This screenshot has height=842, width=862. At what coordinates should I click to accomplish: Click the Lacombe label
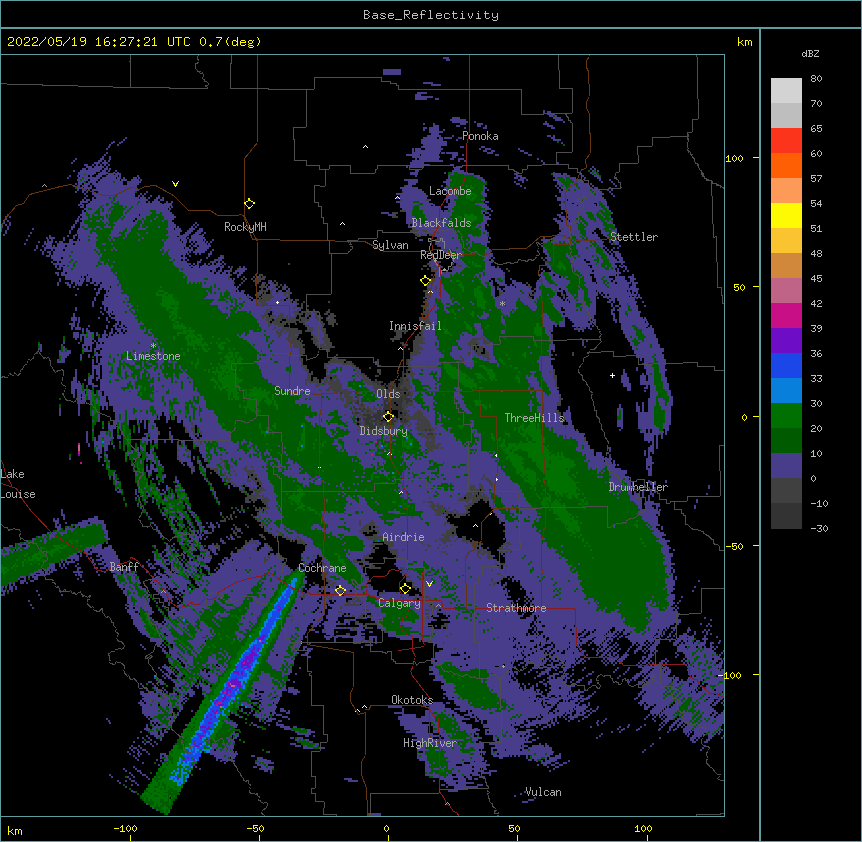(450, 191)
